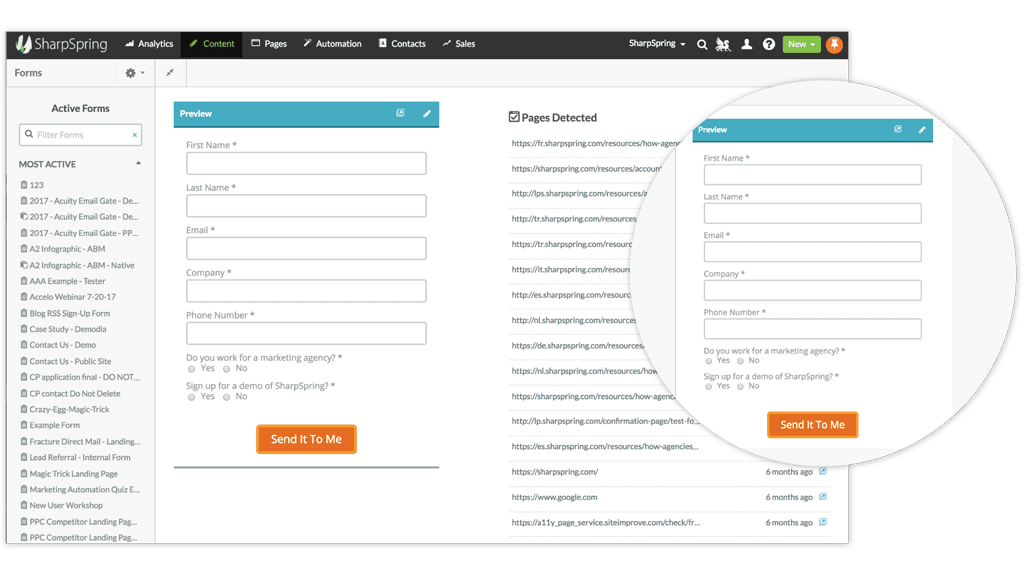Click the contacts group icon in the top bar
This screenshot has width=1024, height=576.
[723, 44]
